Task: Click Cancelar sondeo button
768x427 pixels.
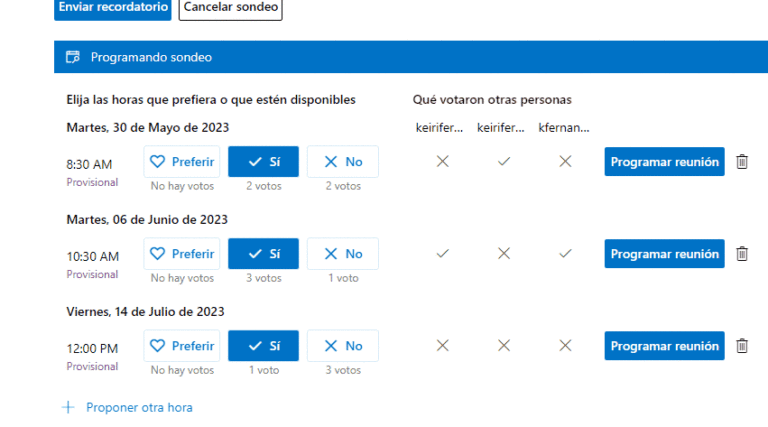Action: (x=231, y=7)
